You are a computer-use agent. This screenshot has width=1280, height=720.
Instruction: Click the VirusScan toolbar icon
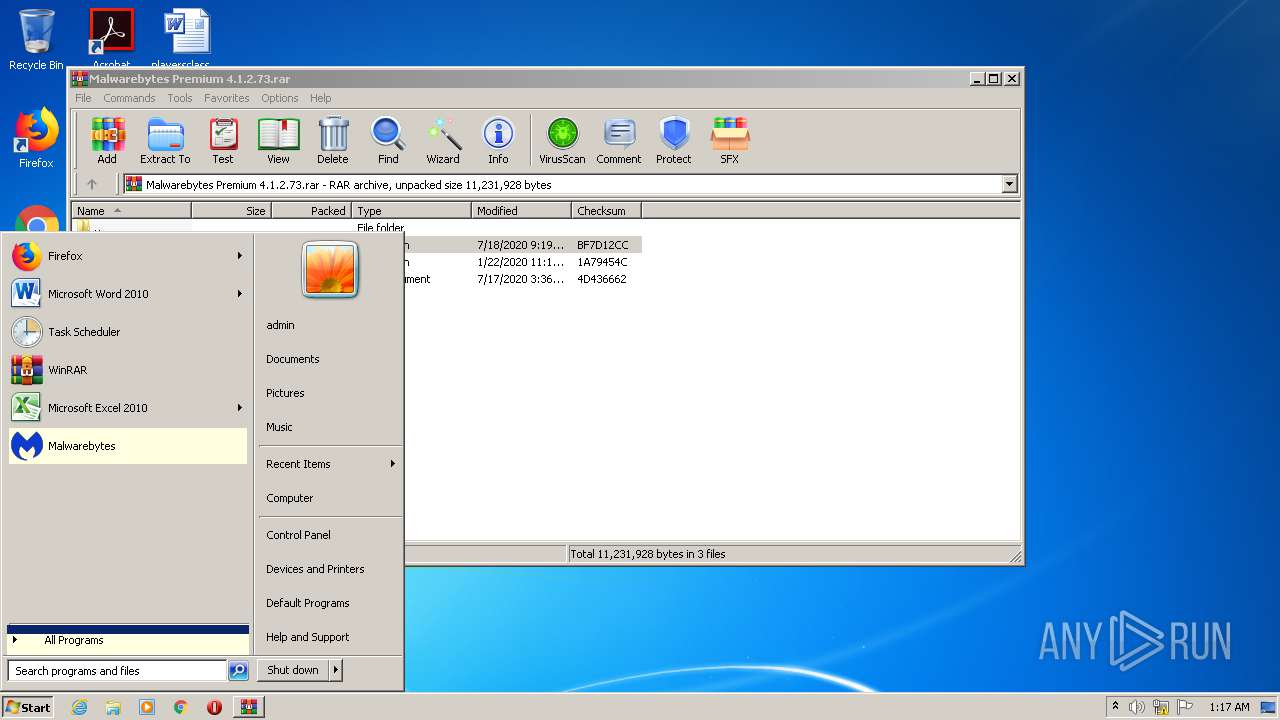click(x=562, y=141)
